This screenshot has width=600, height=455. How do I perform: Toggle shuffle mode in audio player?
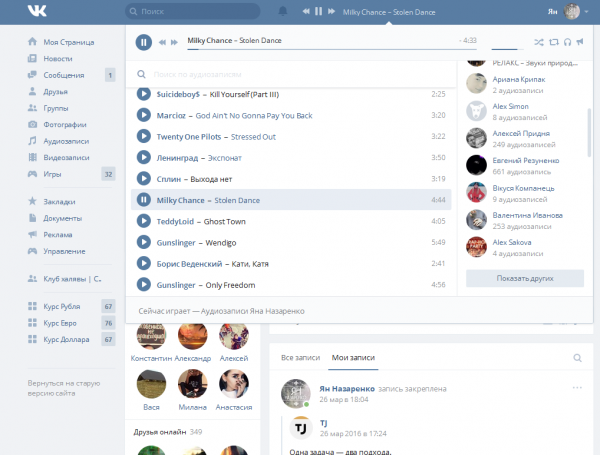[x=539, y=42]
